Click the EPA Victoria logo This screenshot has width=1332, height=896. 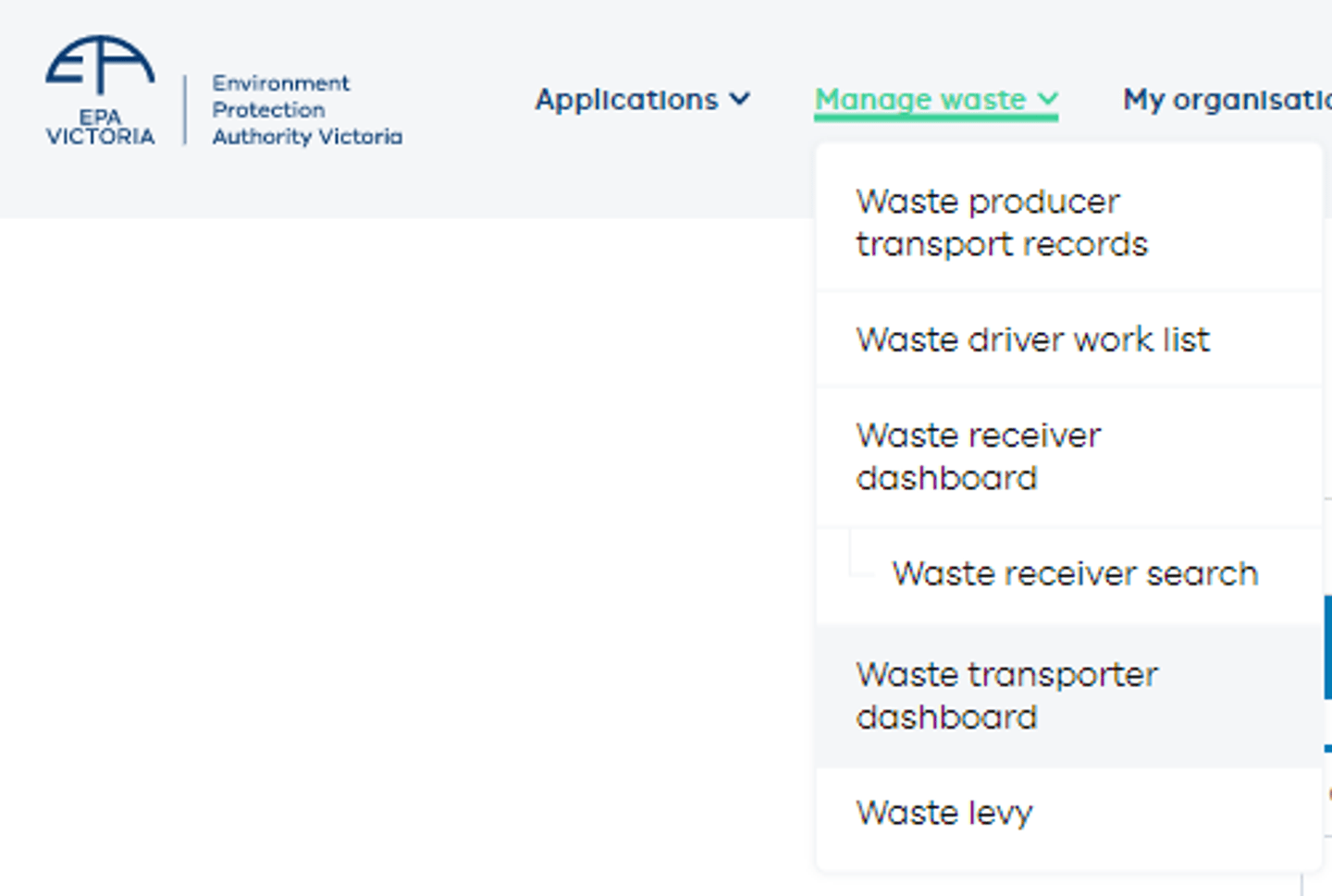pos(100,88)
